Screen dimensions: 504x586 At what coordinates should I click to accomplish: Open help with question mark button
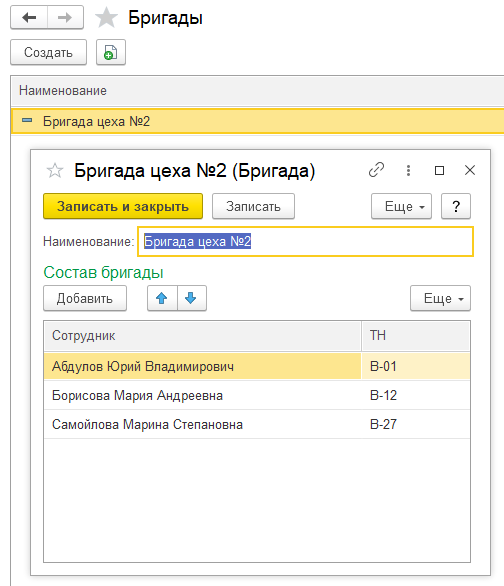click(x=456, y=206)
